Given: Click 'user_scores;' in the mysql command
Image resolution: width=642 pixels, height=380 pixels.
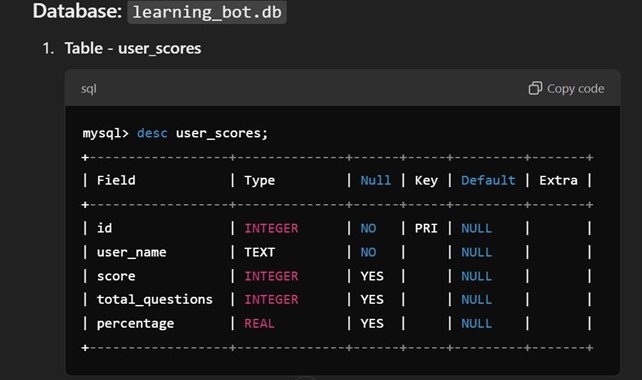Looking at the screenshot, I should pyautogui.click(x=222, y=133).
